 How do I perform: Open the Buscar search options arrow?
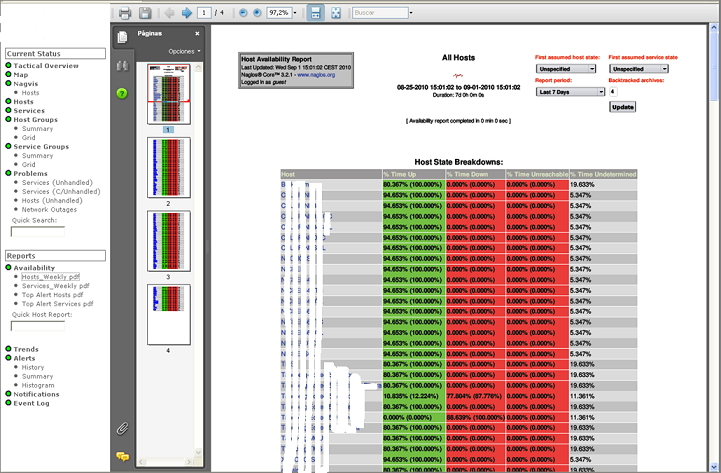411,13
